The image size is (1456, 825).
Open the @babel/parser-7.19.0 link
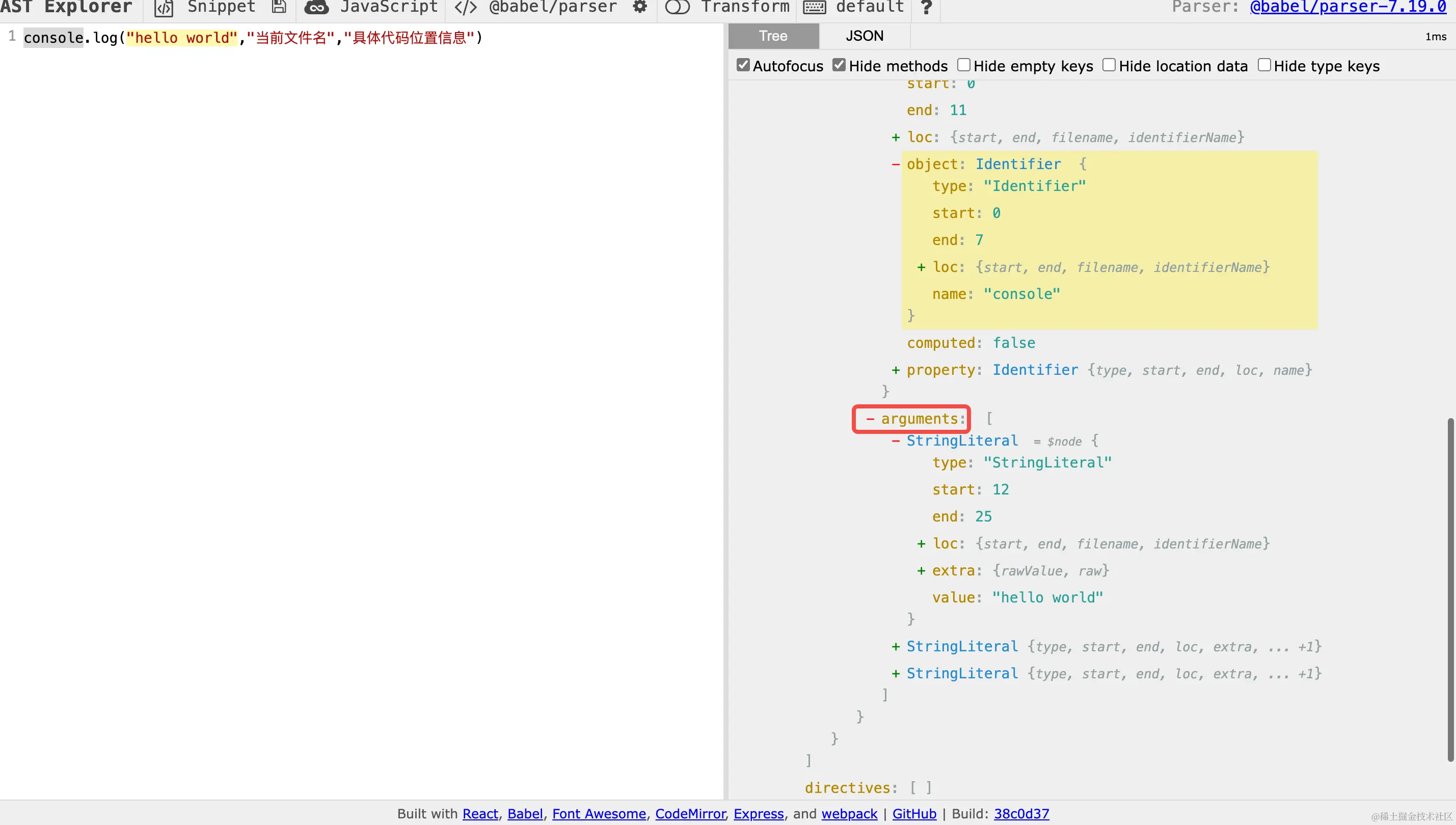(1348, 7)
